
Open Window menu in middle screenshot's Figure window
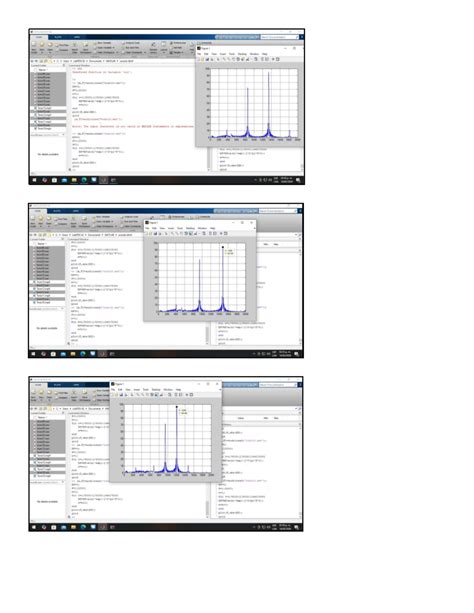203,228
